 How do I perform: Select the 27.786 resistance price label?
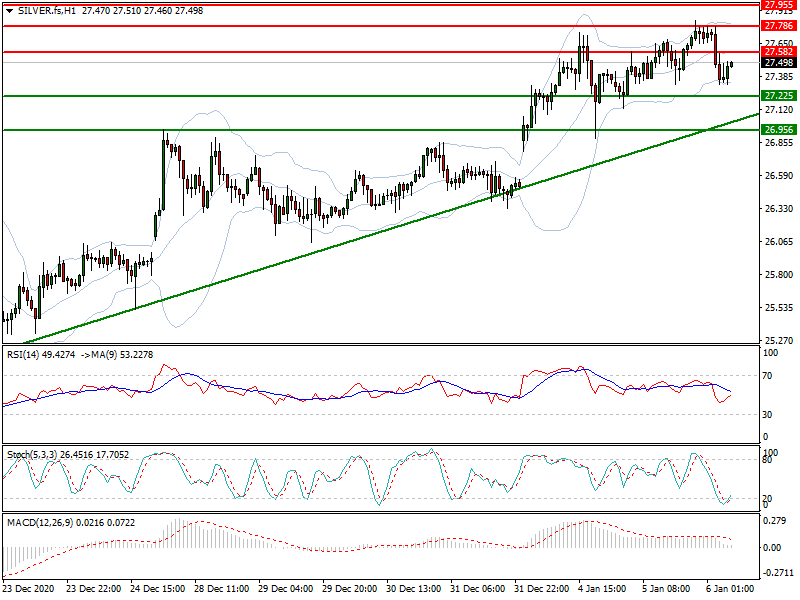[x=779, y=26]
